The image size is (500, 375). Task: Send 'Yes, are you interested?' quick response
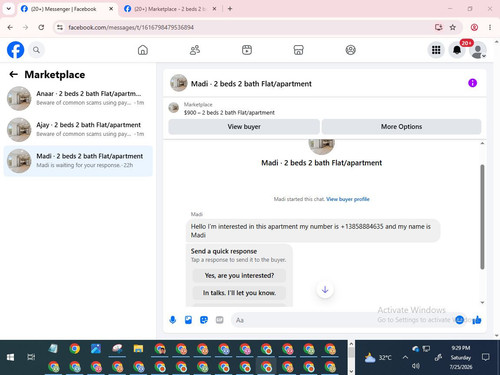[x=239, y=276]
